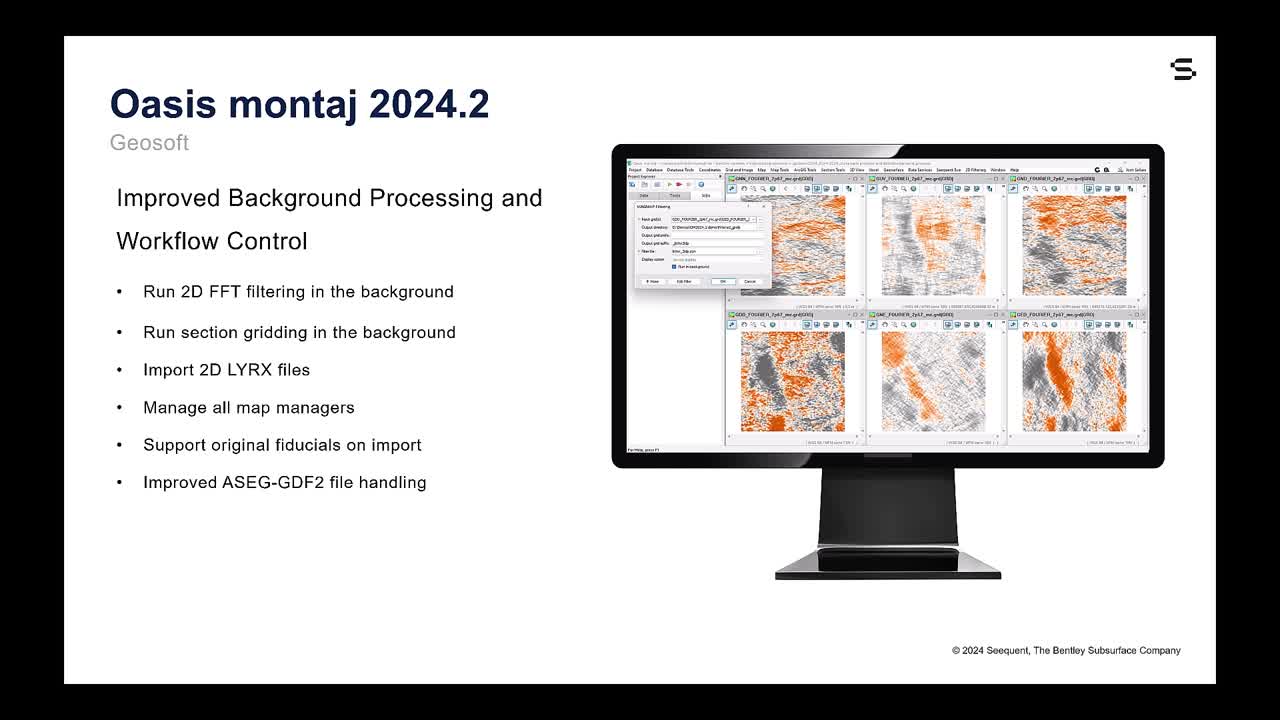Click the green globe icon in GED_FOURIER window
Viewport: 1280px width, 720px height.
point(1054,325)
